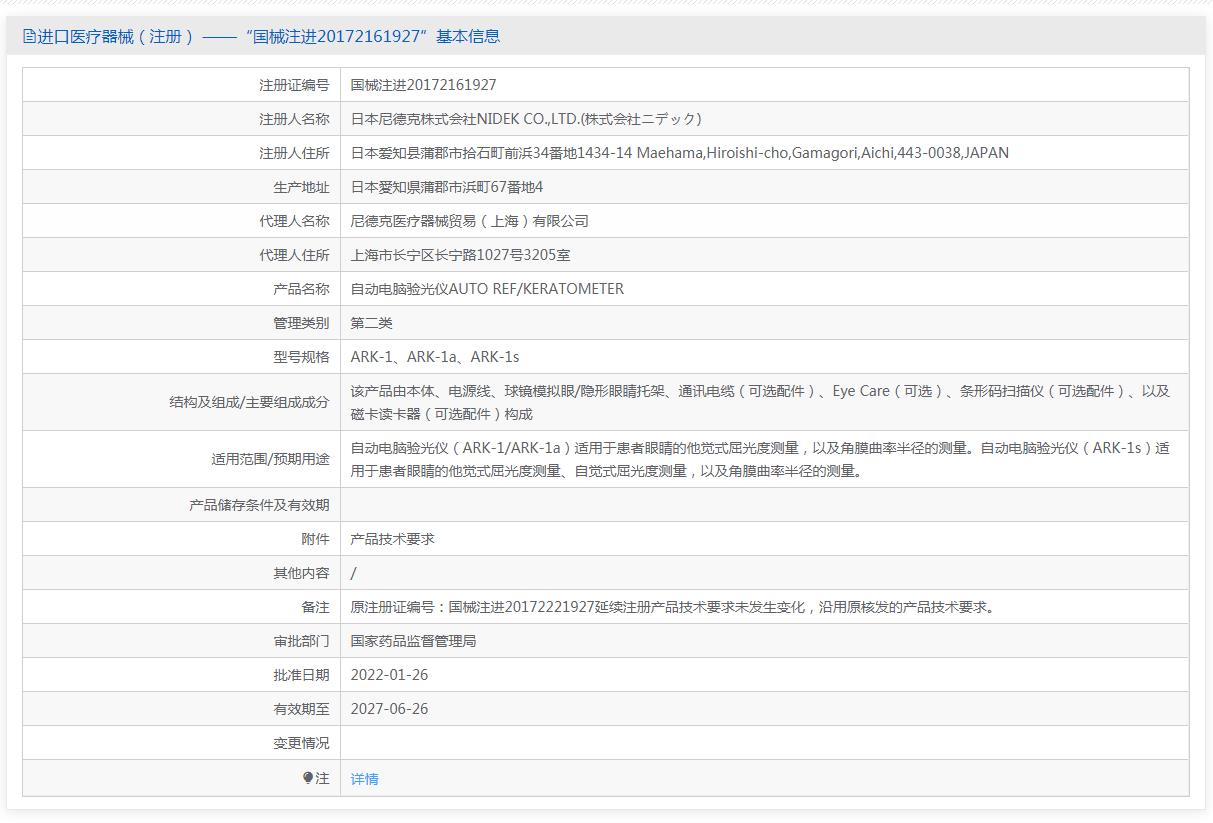Select the expiry date 2027-06-26
This screenshot has height=823, width=1213.
389,709
